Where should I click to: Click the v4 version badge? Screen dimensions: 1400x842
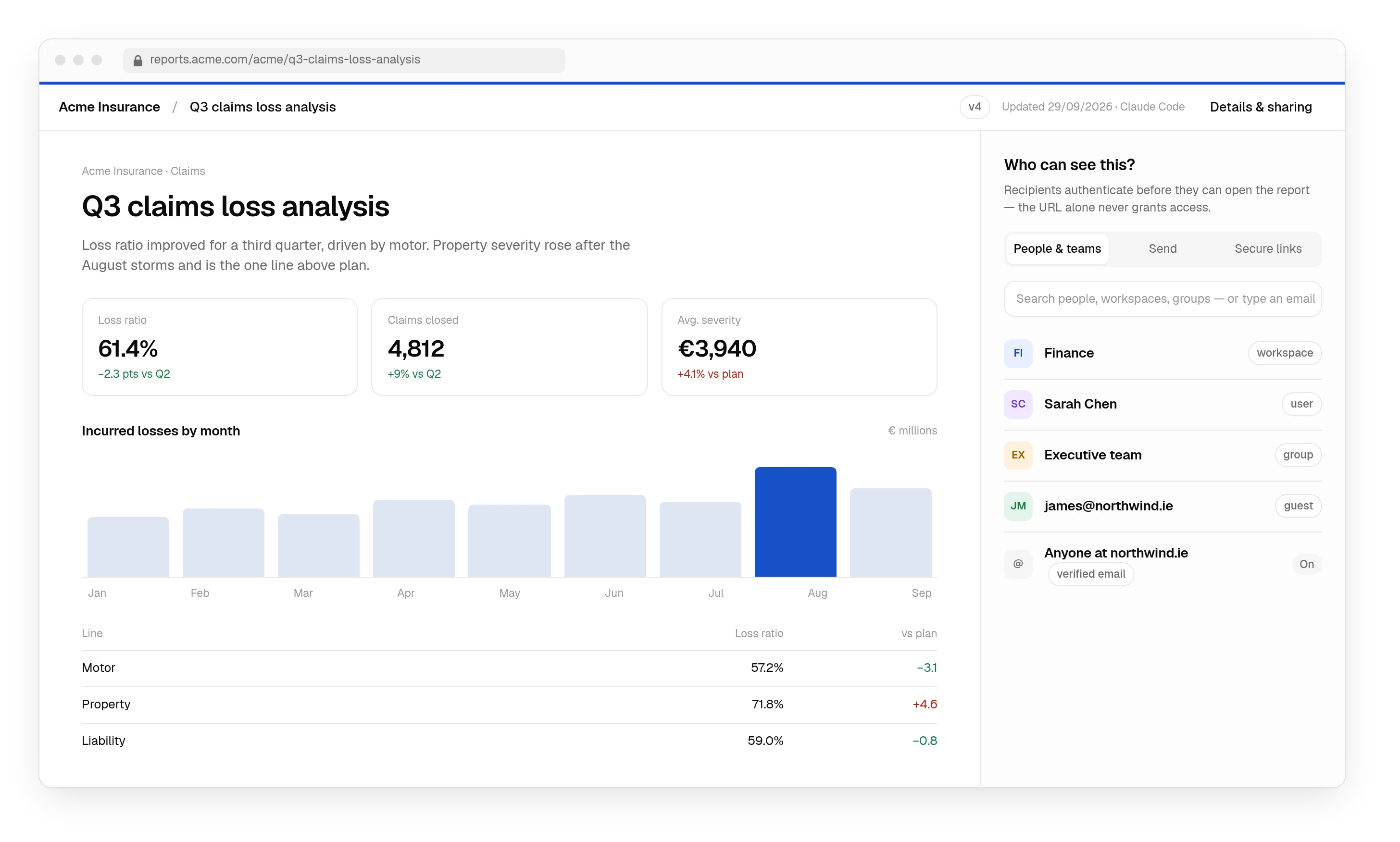[975, 107]
